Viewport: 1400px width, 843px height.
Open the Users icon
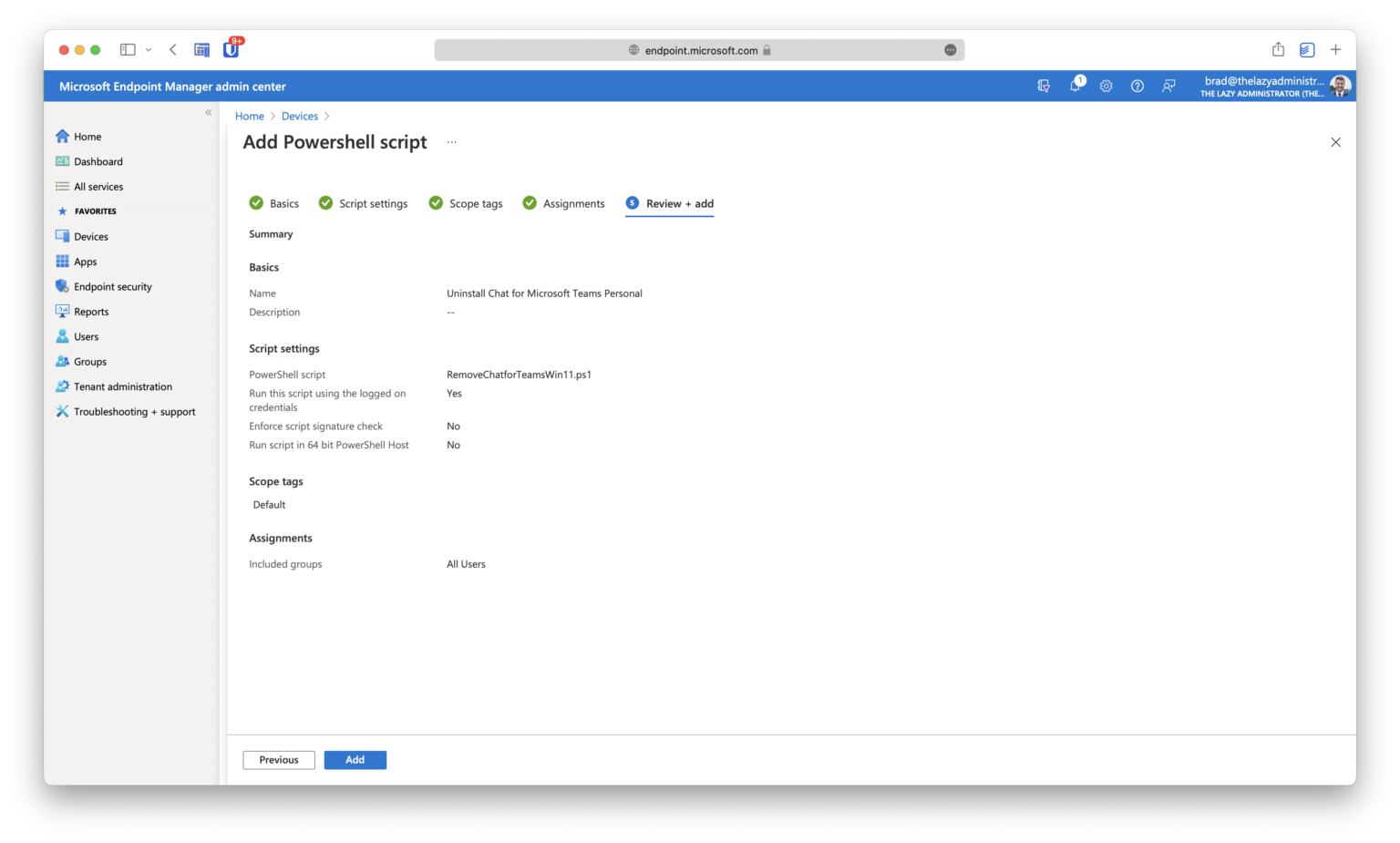pyautogui.click(x=62, y=336)
